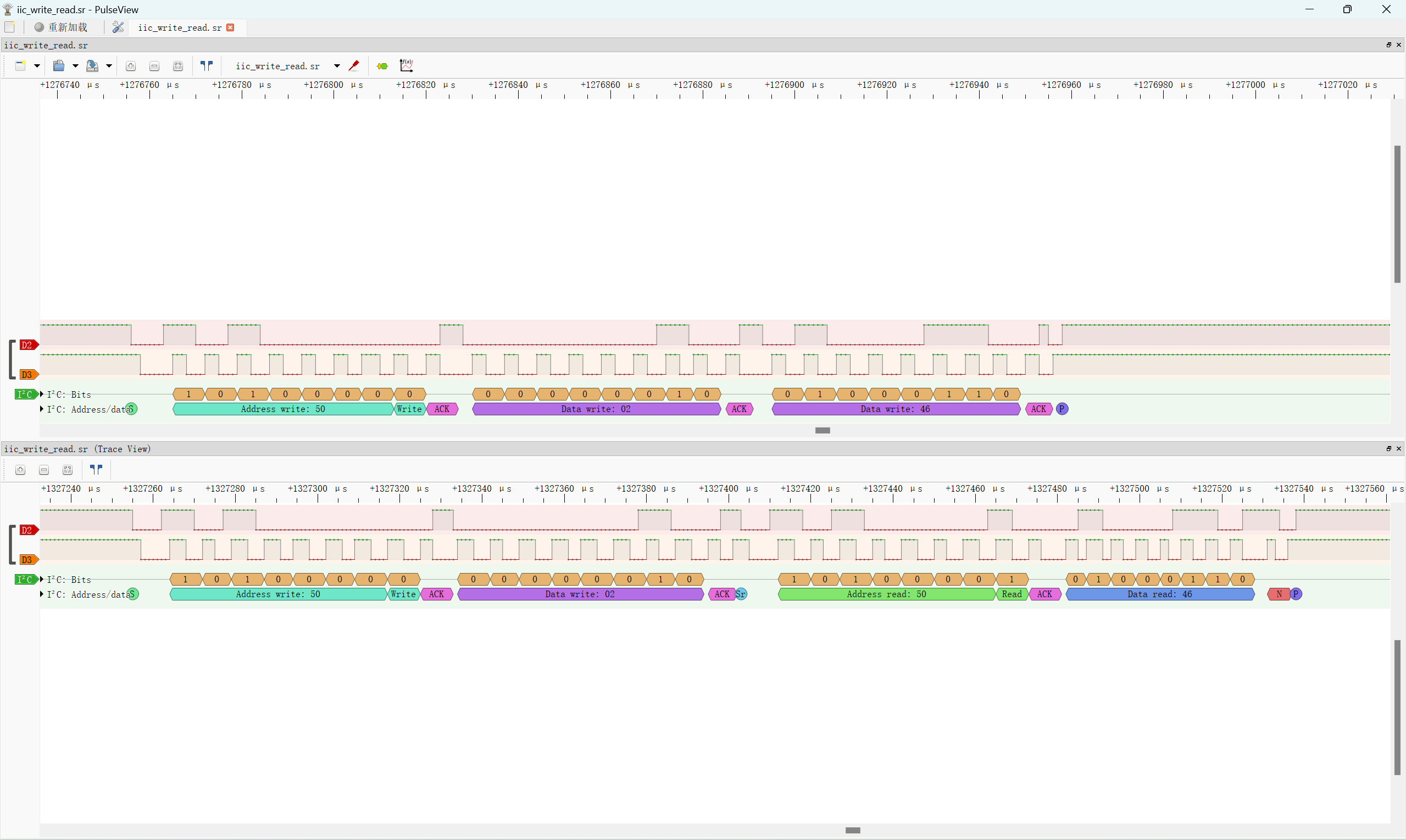
Task: Click the Open file folder icon
Action: [x=58, y=66]
